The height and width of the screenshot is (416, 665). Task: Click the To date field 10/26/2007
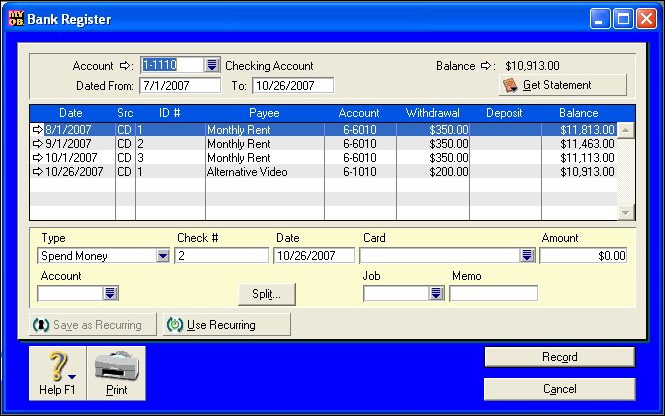point(293,85)
